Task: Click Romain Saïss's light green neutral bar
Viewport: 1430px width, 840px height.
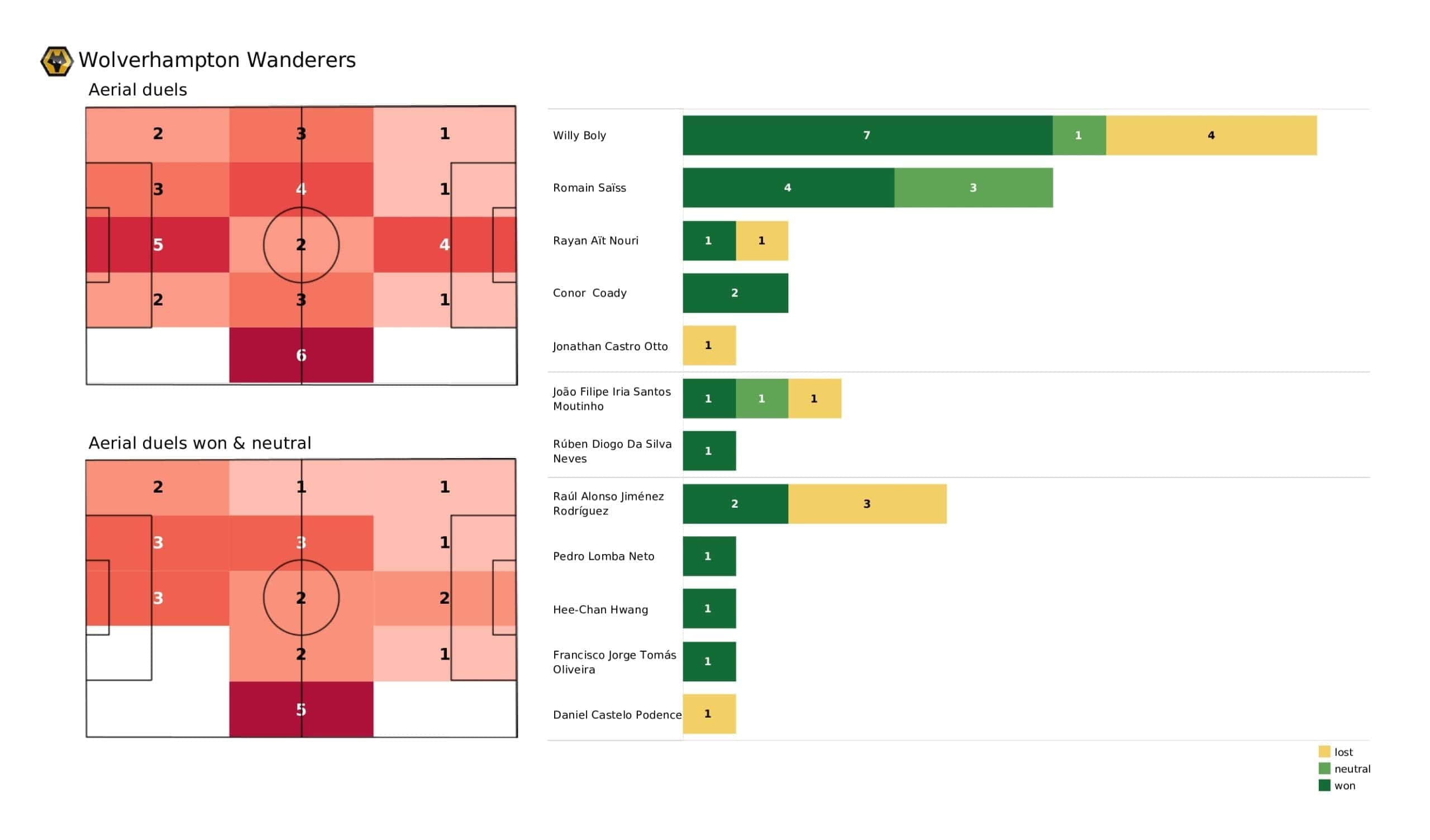Action: click(x=973, y=188)
